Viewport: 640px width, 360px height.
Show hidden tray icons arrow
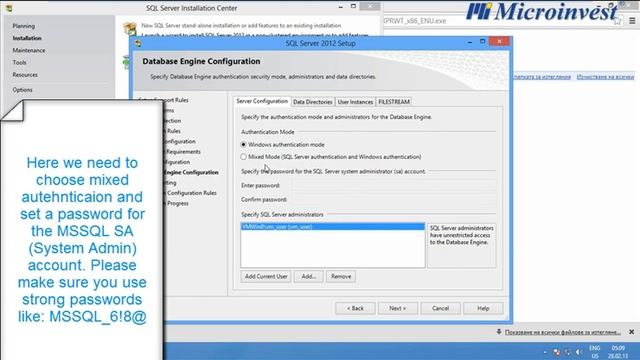tap(545, 352)
